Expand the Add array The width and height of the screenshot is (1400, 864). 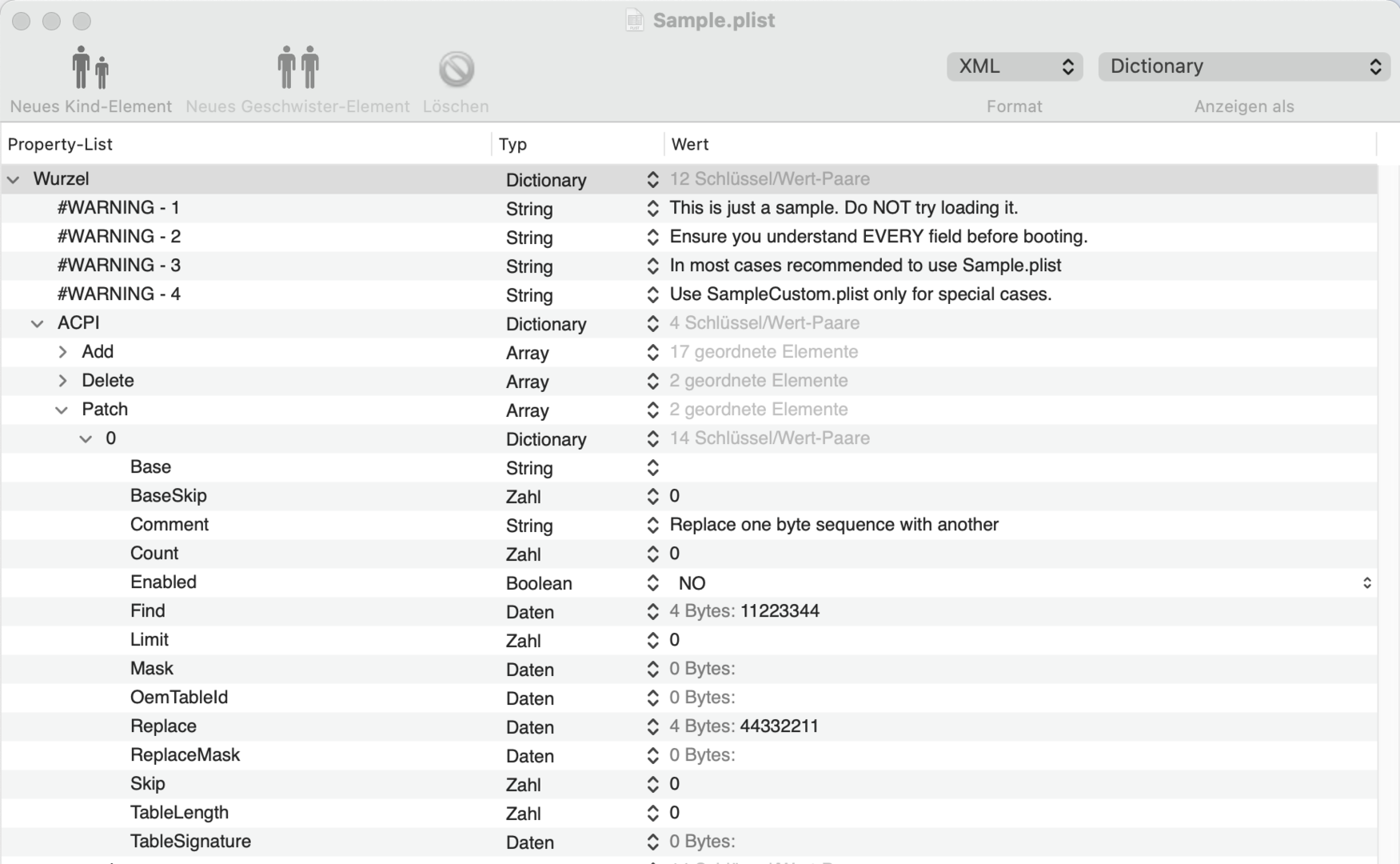[62, 352]
